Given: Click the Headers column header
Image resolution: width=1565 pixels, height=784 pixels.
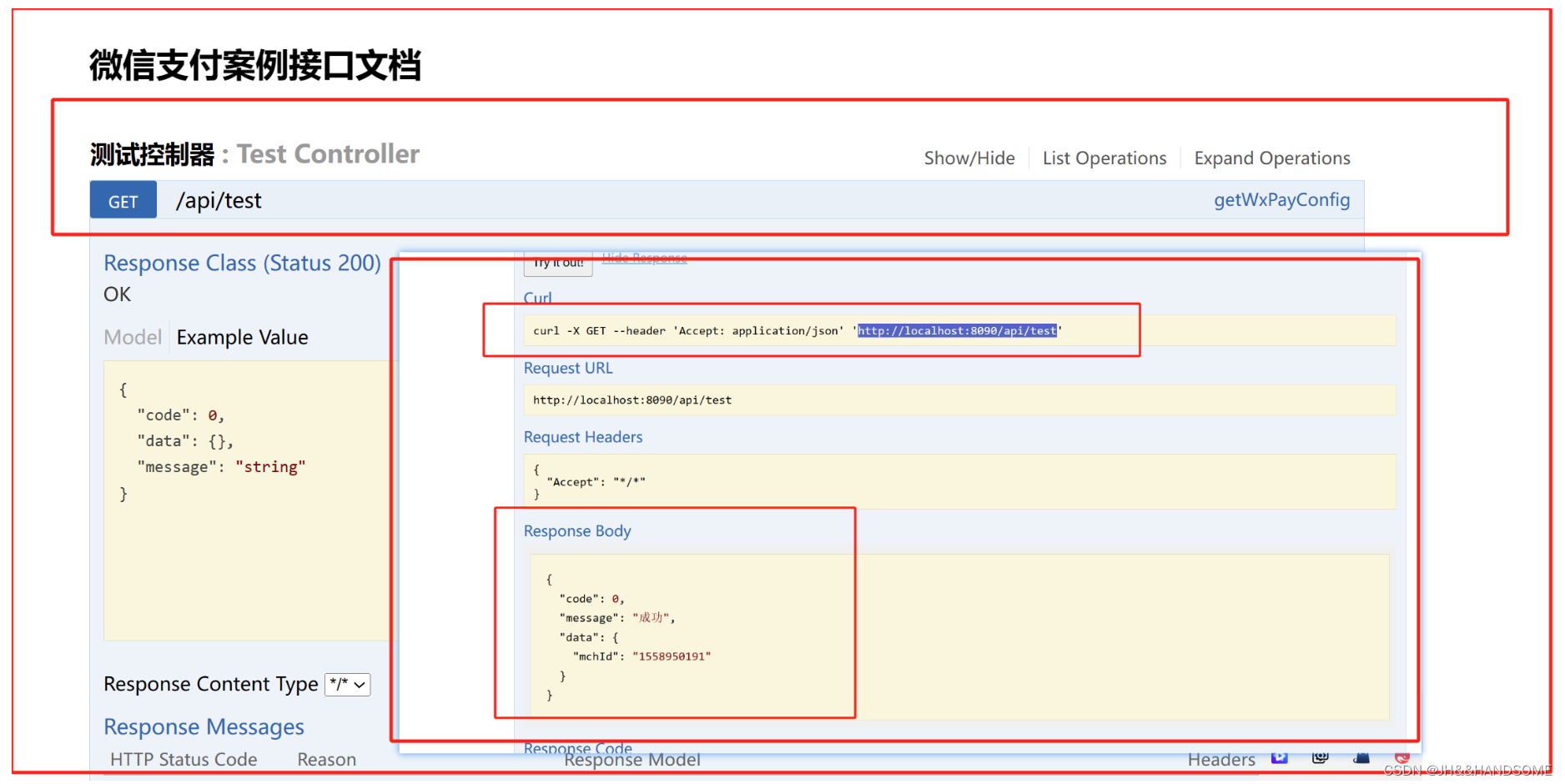Looking at the screenshot, I should click(1221, 760).
